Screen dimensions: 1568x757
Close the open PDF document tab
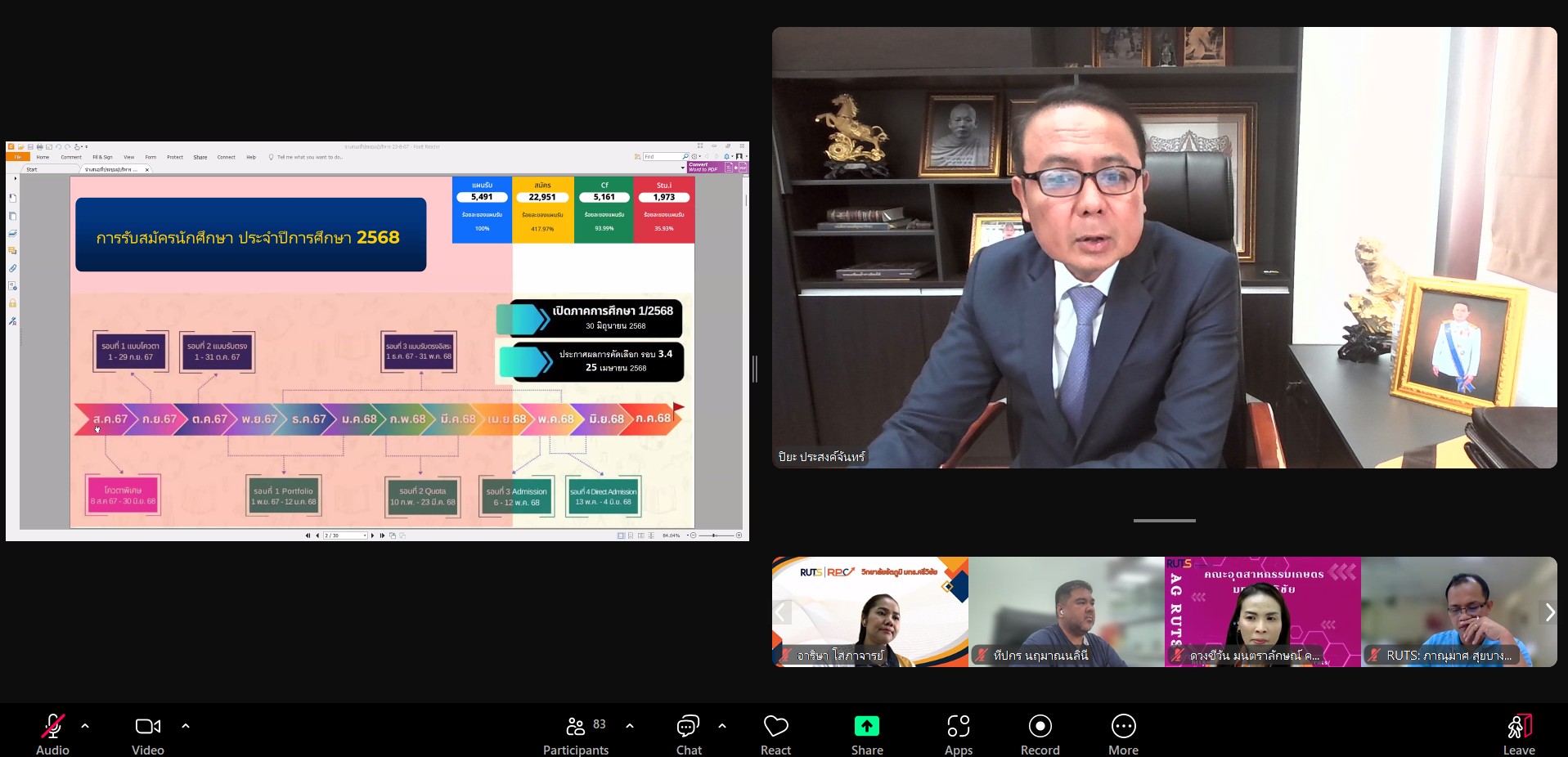[147, 170]
